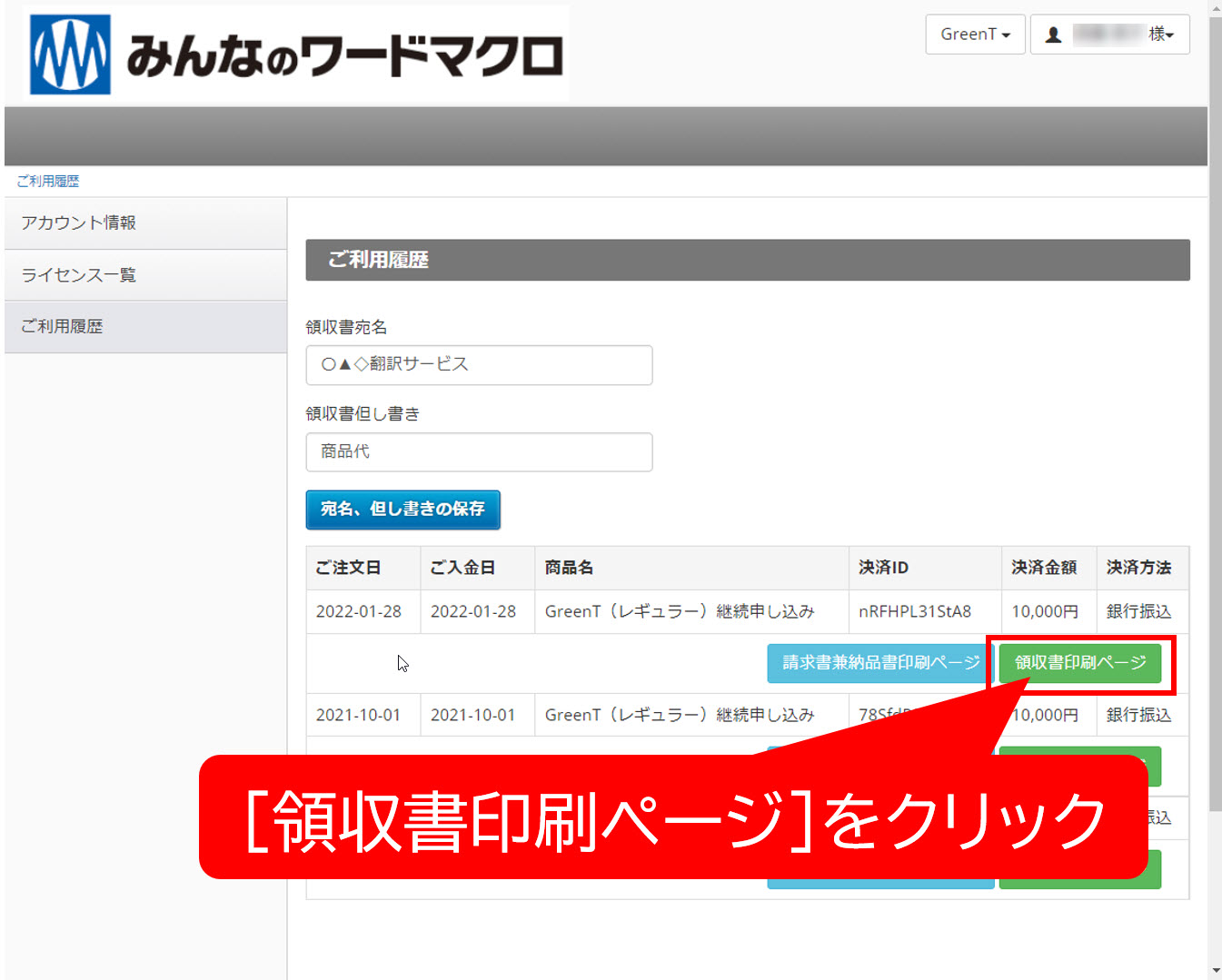Click the scrollbar down arrow
This screenshot has width=1222, height=980.
pyautogui.click(x=1215, y=971)
